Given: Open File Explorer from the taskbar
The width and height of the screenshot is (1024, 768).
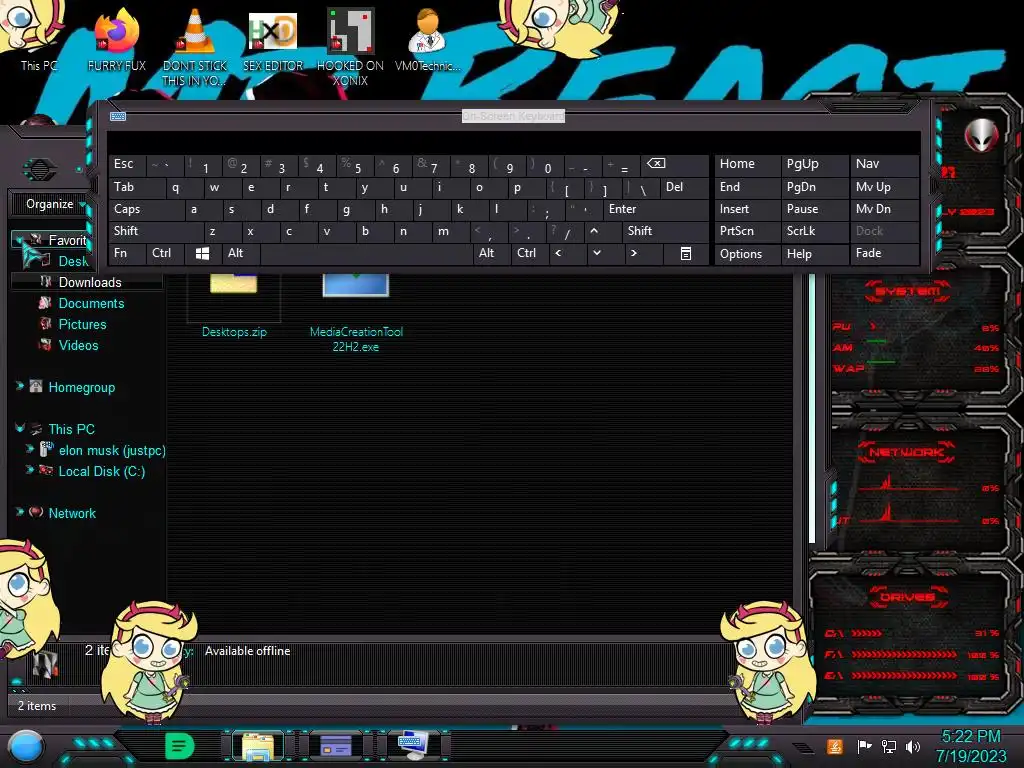Looking at the screenshot, I should (258, 746).
